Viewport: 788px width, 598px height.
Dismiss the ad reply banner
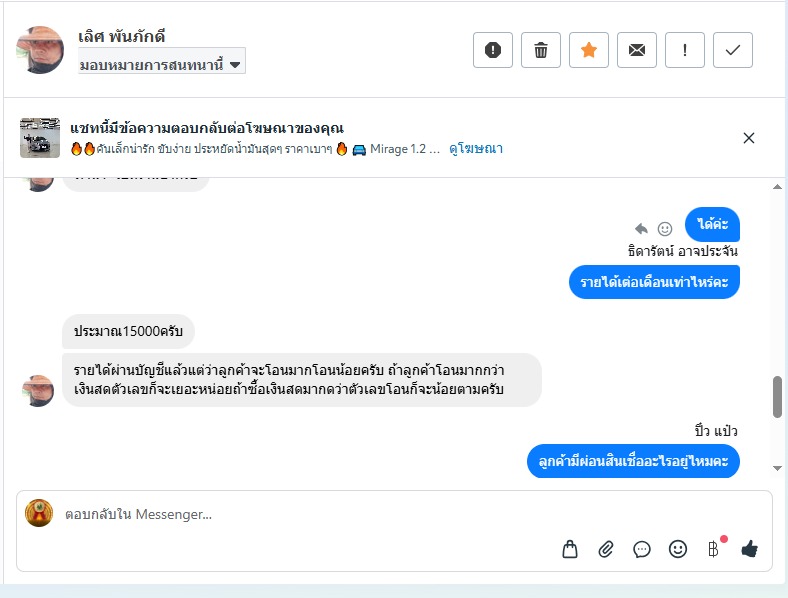click(749, 138)
